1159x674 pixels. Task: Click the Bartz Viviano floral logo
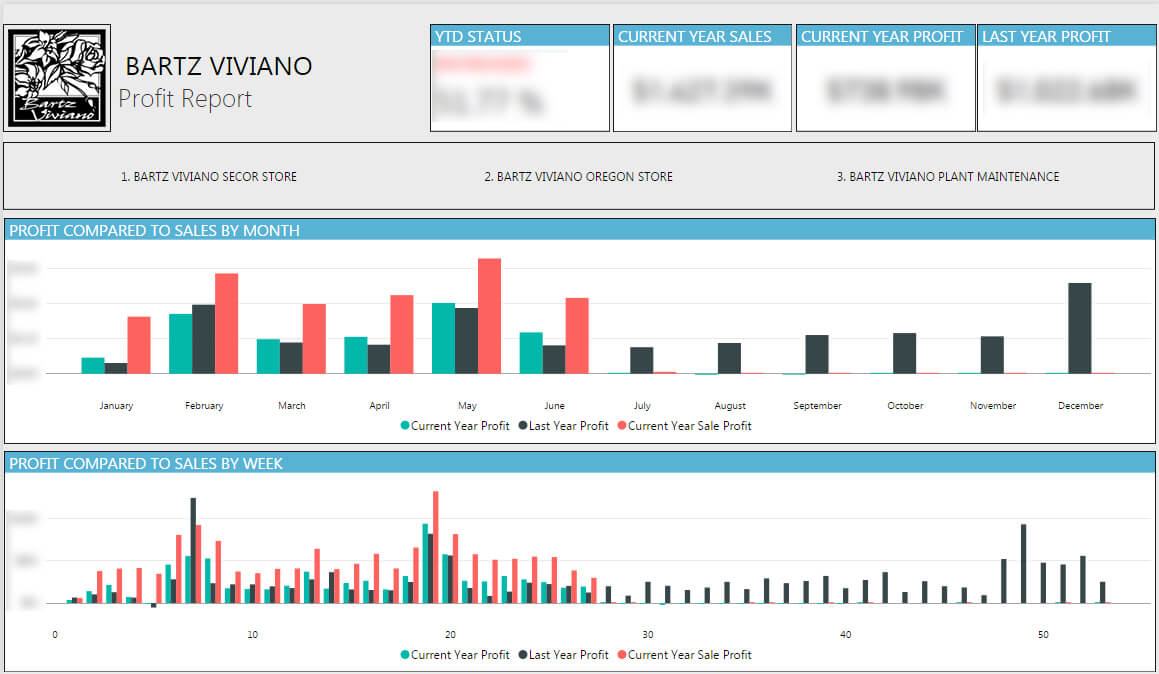tap(59, 78)
